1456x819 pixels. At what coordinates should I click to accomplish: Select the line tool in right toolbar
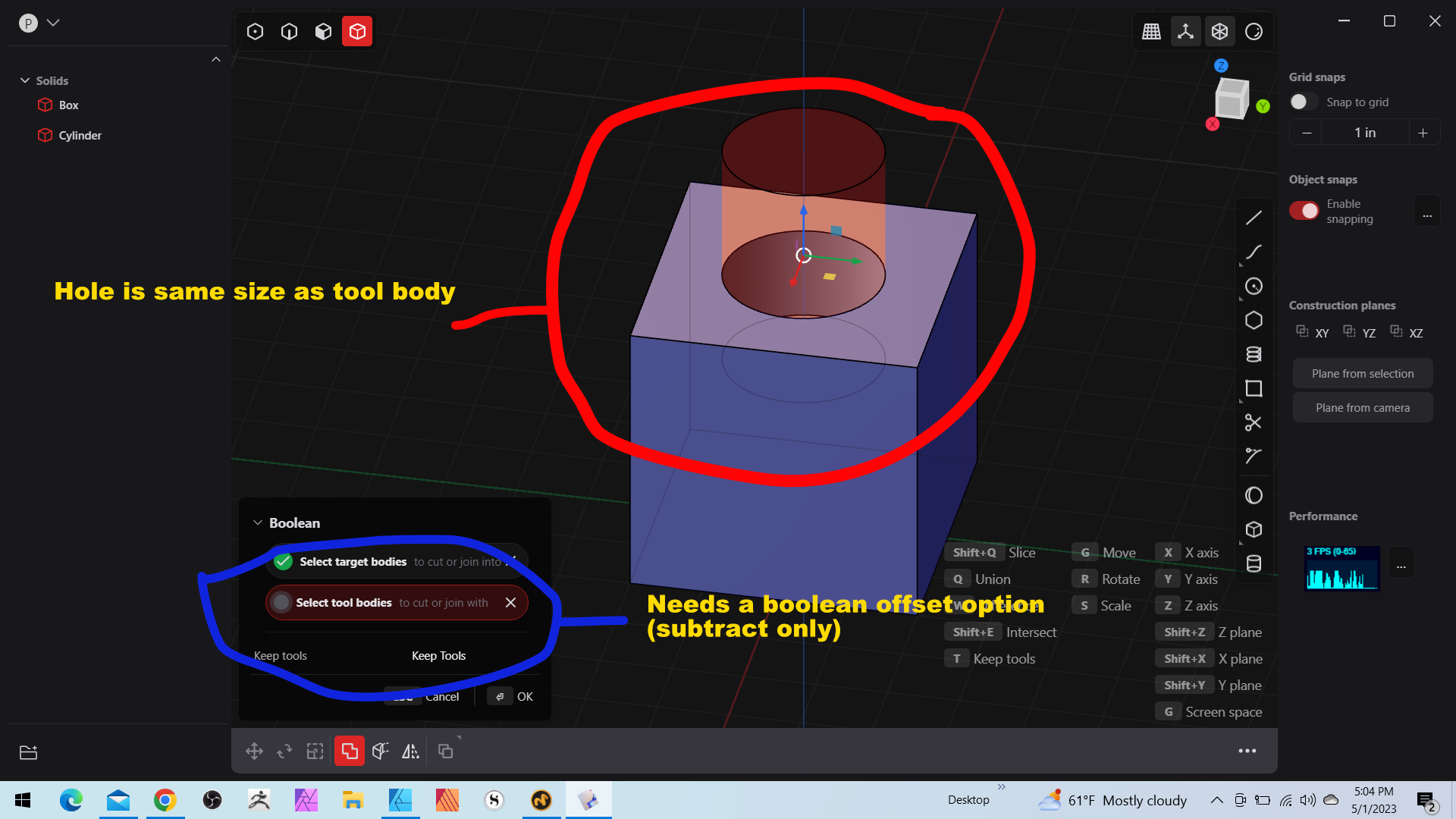click(x=1254, y=218)
